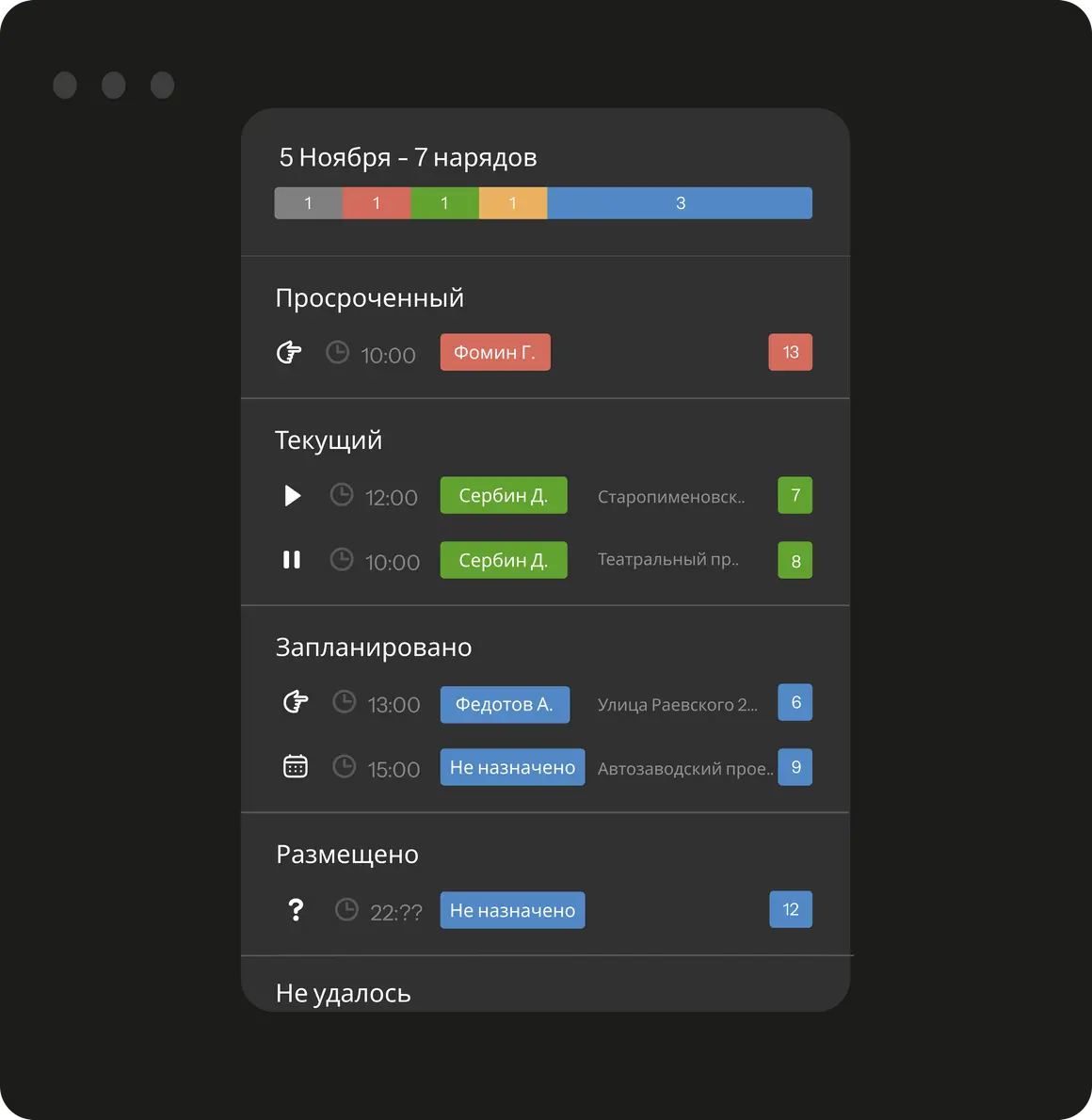Open Не назначено tag in 15:00 row
1092x1120 pixels.
click(512, 767)
